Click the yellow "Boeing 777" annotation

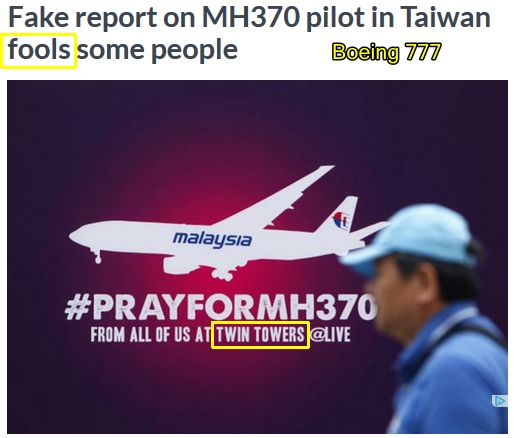tap(386, 52)
